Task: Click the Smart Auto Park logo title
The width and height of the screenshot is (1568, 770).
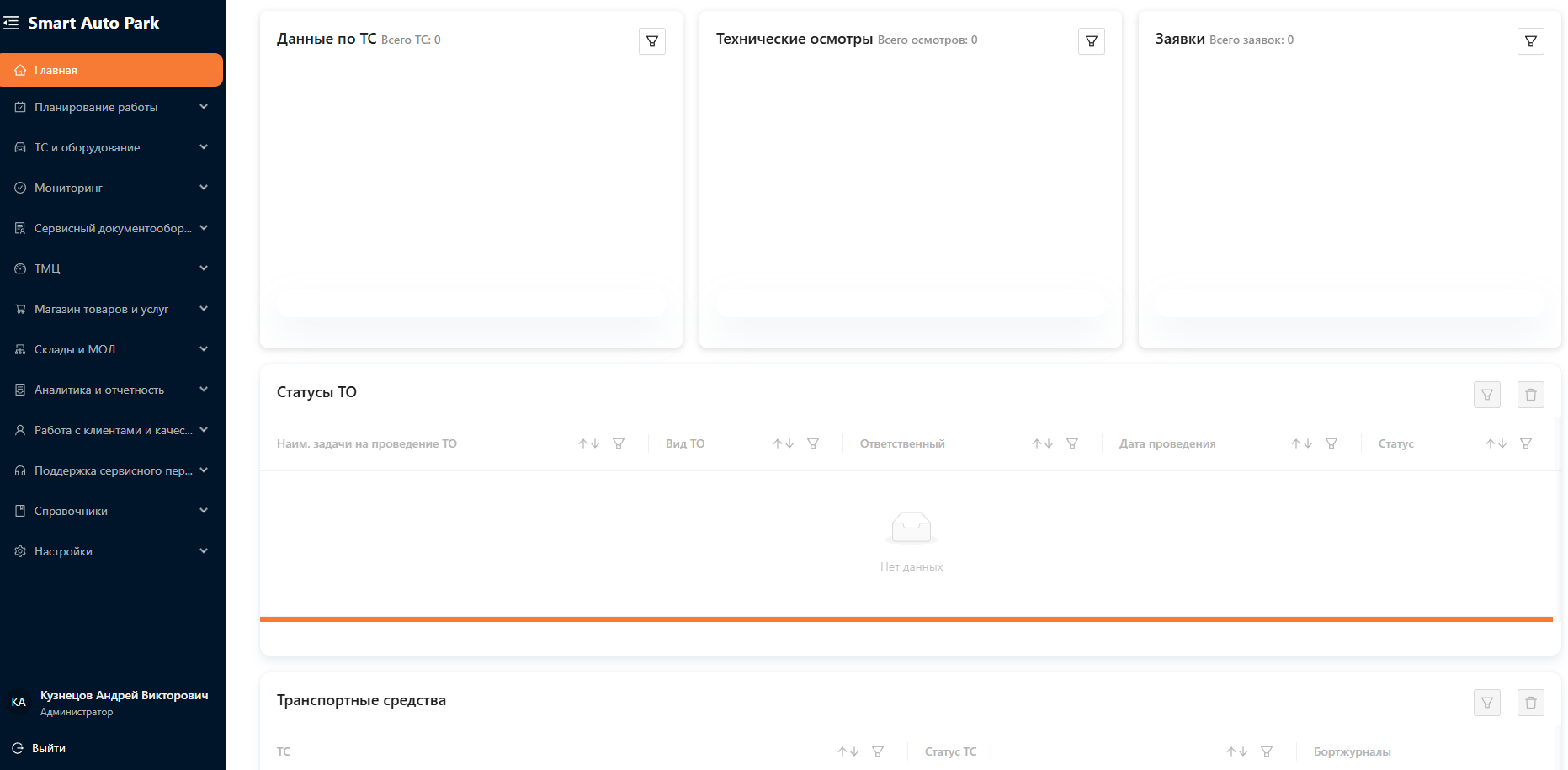Action: [93, 23]
